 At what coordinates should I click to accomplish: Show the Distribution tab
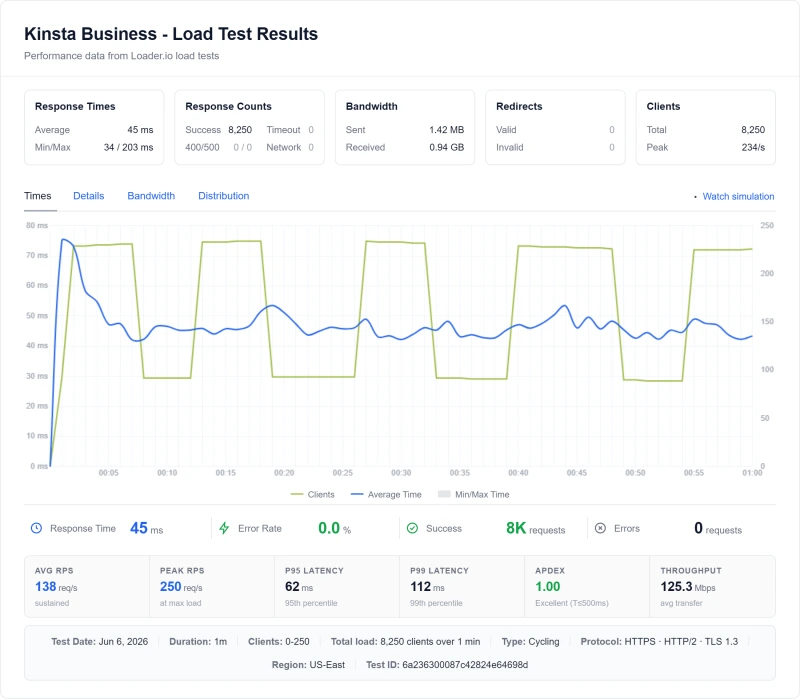223,196
